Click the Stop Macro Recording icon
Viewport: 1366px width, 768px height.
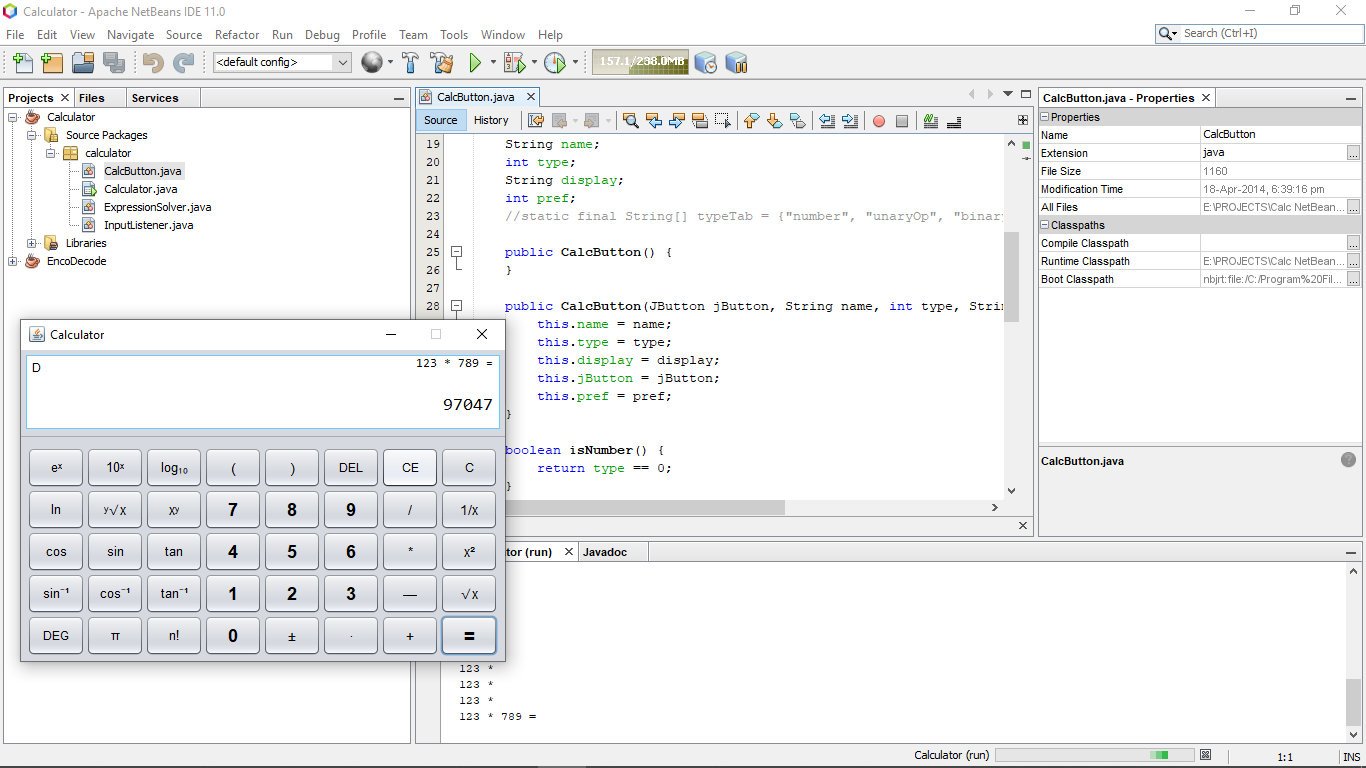pyautogui.click(x=902, y=121)
